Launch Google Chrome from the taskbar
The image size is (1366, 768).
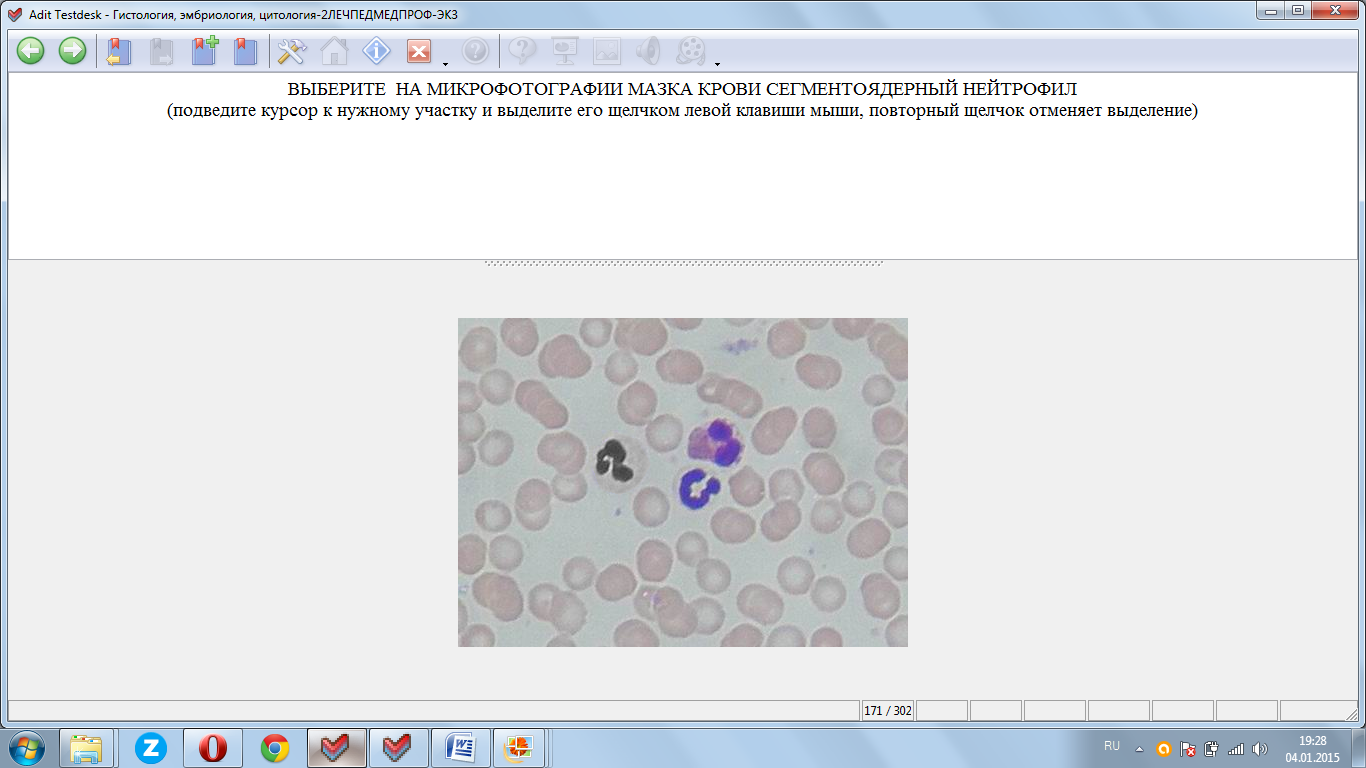point(275,747)
